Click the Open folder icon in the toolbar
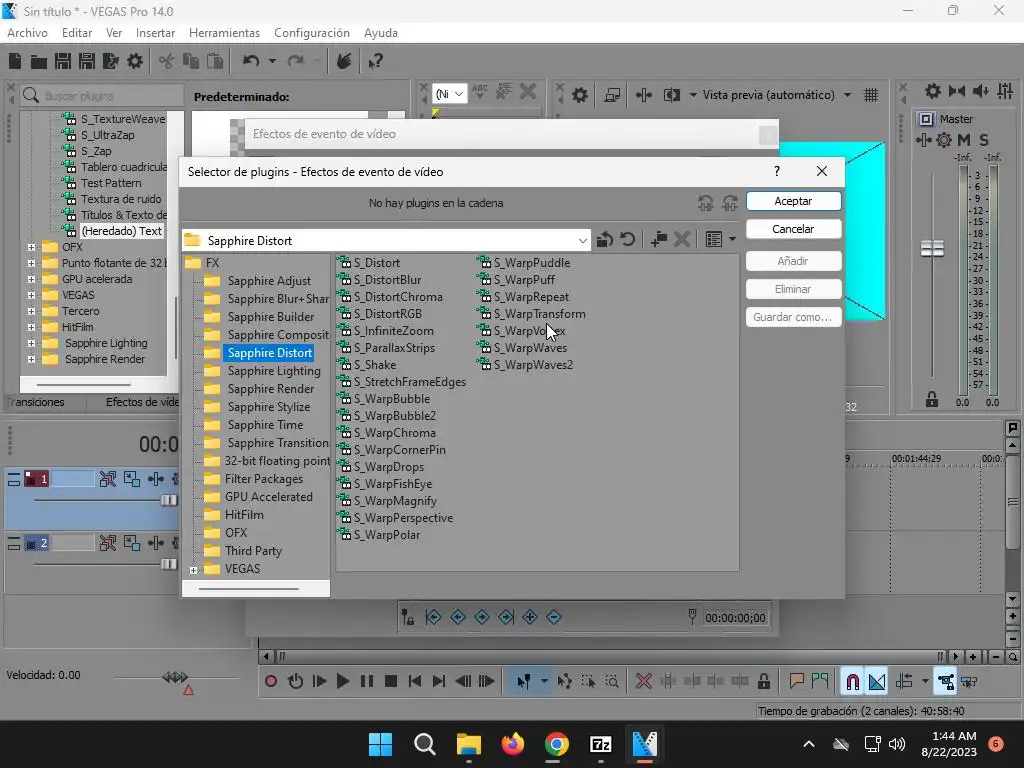The width and height of the screenshot is (1024, 768). pyautogui.click(x=39, y=61)
